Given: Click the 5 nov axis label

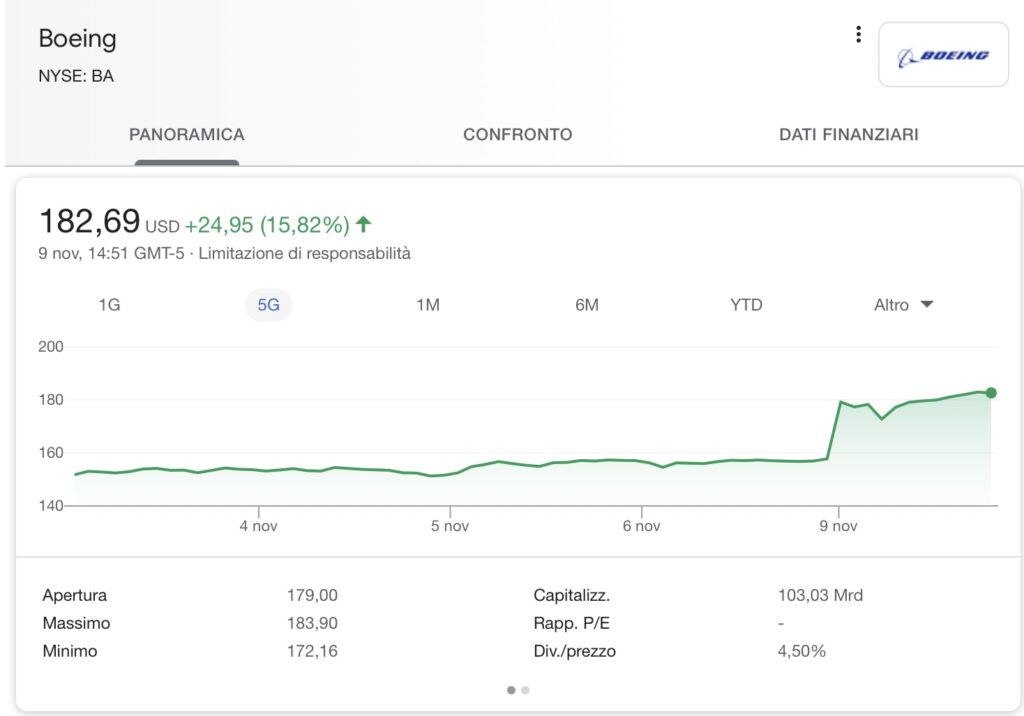Looking at the screenshot, I should pos(450,527).
